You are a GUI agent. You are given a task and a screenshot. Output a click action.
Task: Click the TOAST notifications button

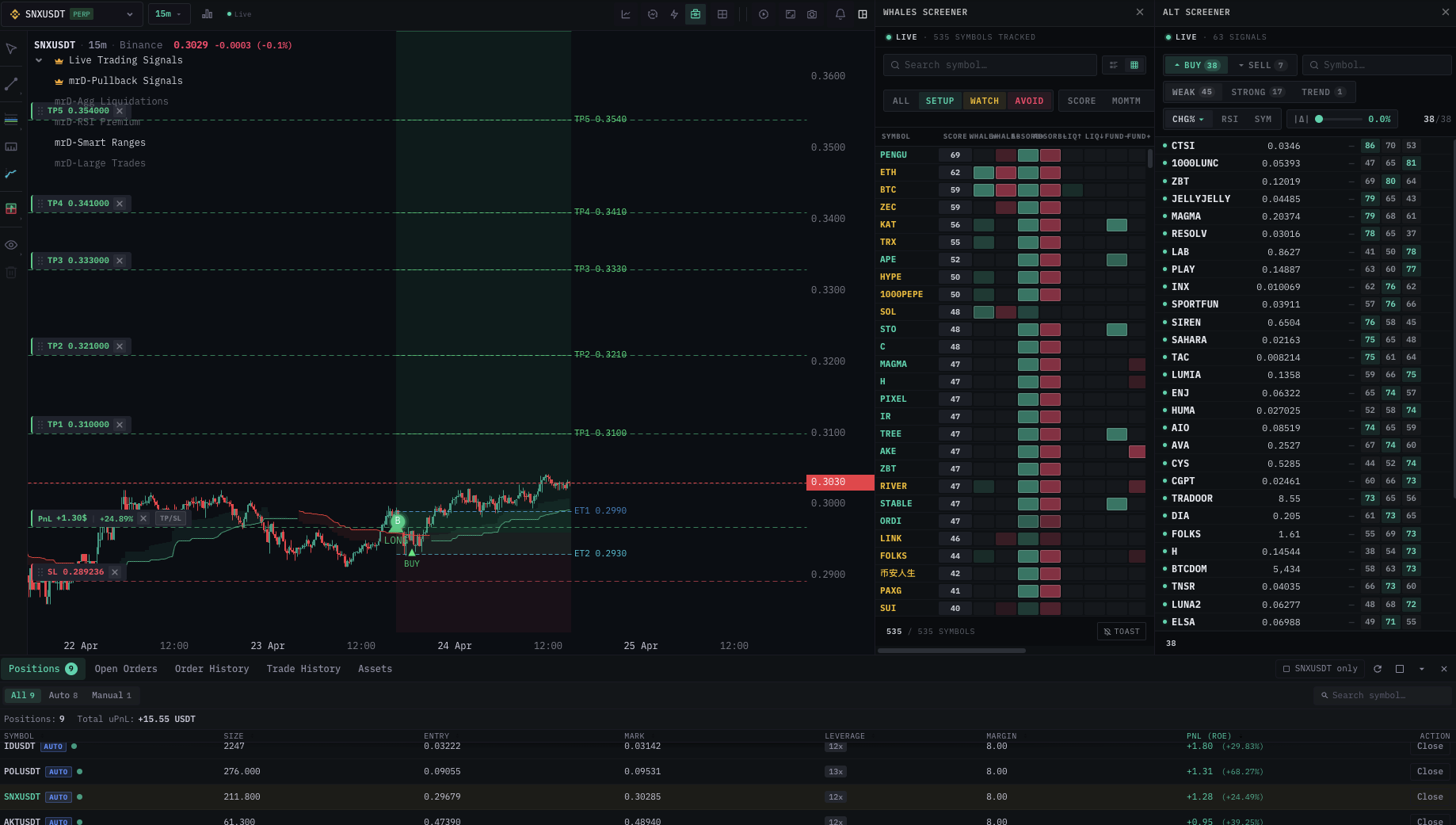point(1122,632)
